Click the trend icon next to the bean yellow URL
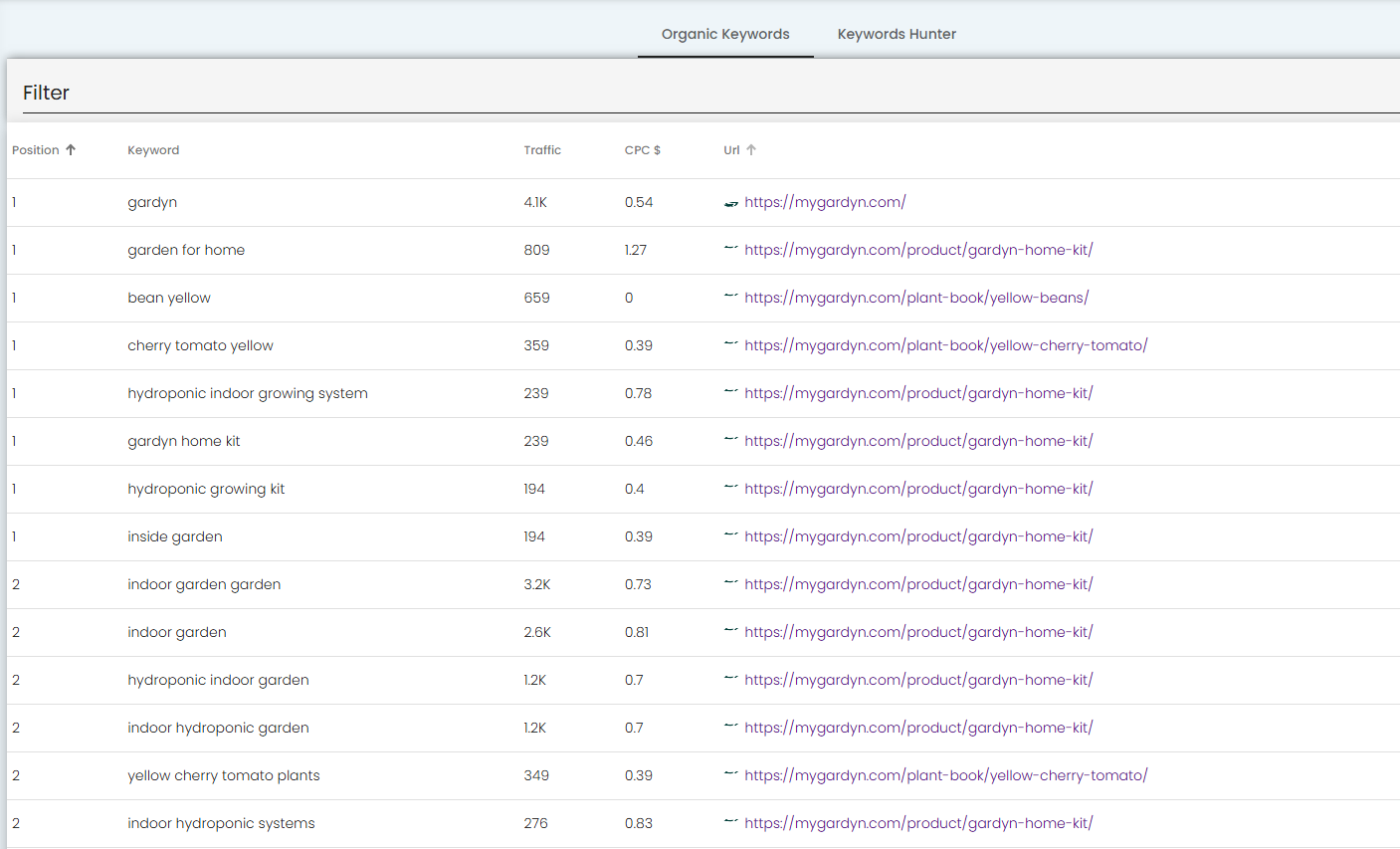The width and height of the screenshot is (1400, 849). pyautogui.click(x=731, y=298)
